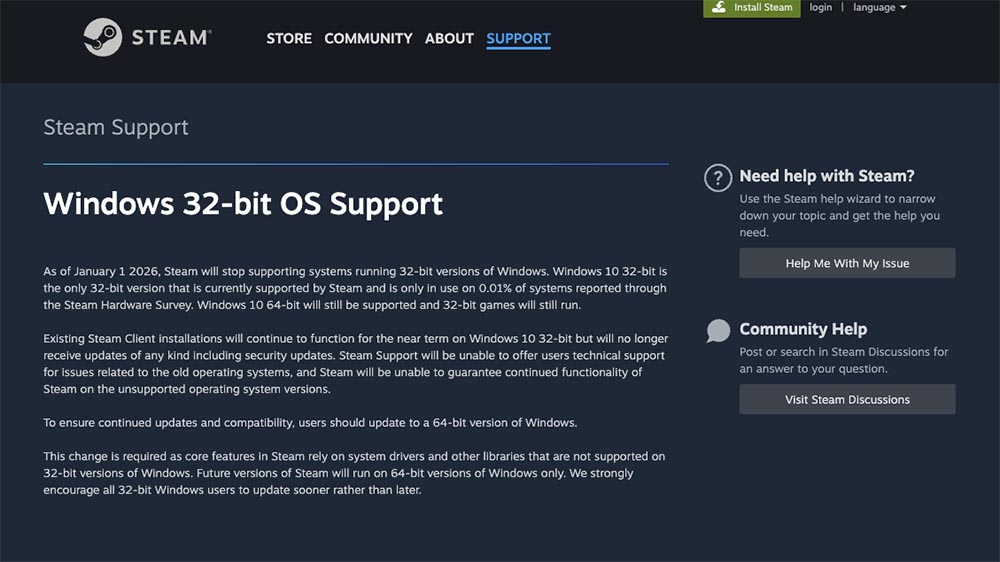Click the Need help with Steam? heading
The height and width of the screenshot is (562, 1000).
pyautogui.click(x=827, y=176)
